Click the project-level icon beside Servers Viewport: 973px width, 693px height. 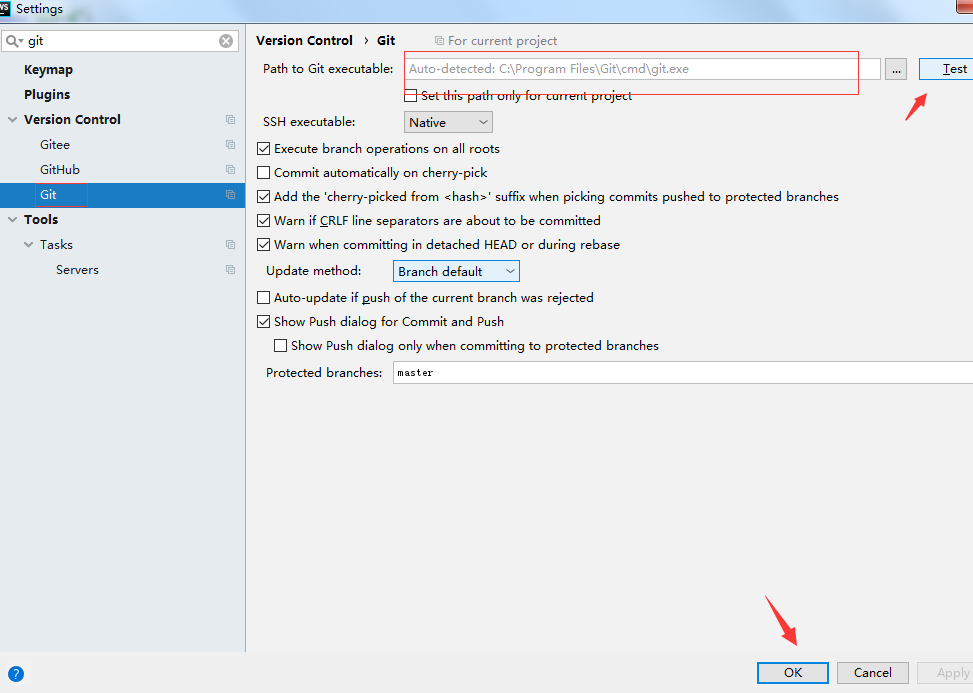(231, 269)
